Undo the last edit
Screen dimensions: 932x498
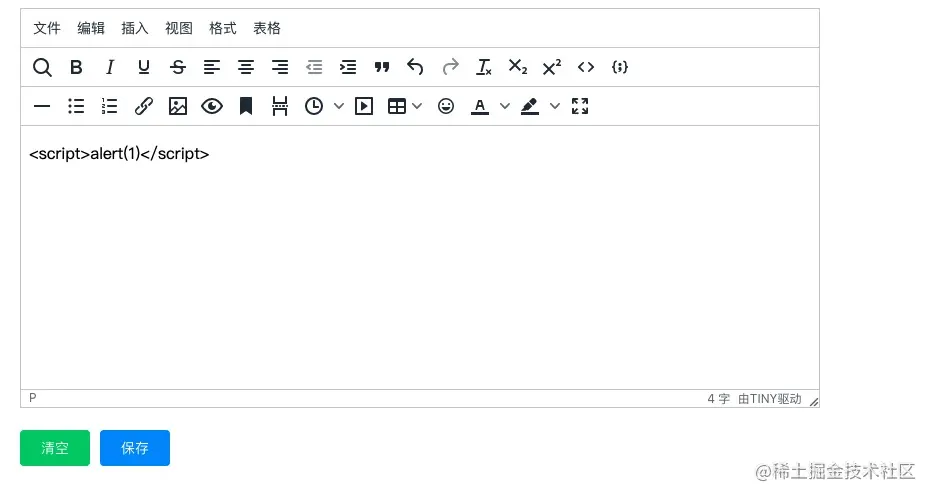tap(415, 67)
